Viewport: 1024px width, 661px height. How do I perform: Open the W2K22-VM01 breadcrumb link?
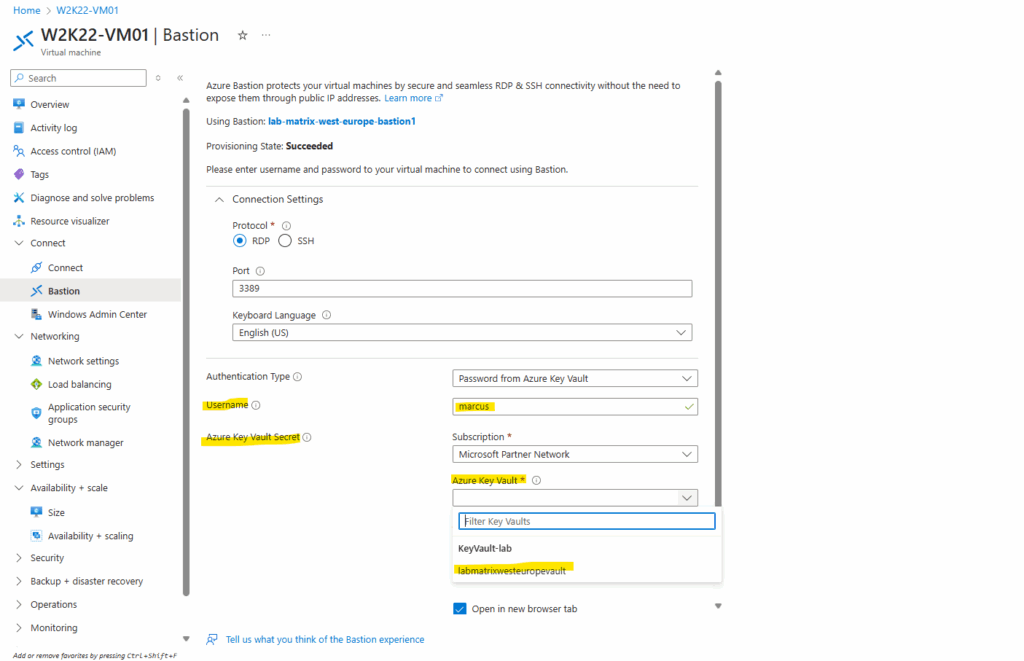pyautogui.click(x=88, y=10)
